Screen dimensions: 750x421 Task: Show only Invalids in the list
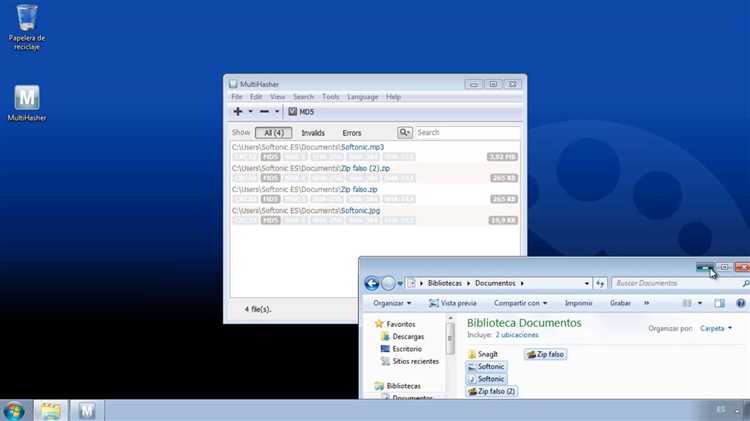click(313, 133)
